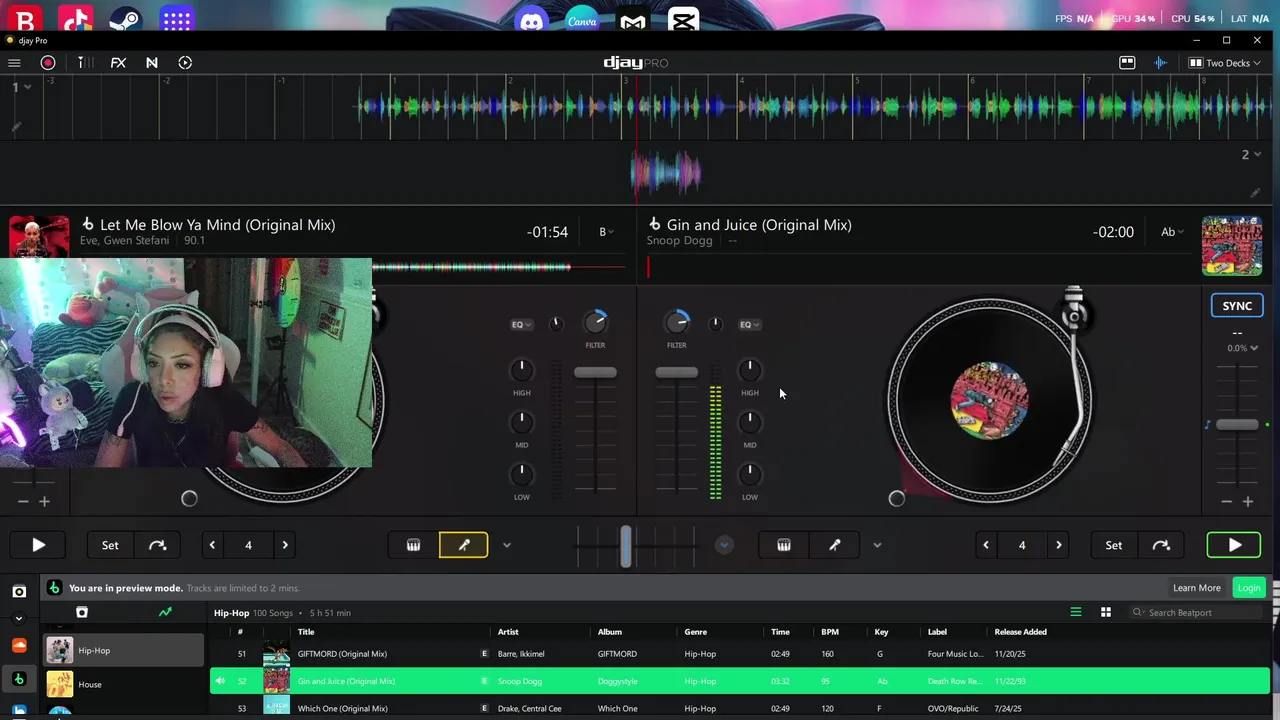Click the right channel volume fader

click(x=677, y=372)
